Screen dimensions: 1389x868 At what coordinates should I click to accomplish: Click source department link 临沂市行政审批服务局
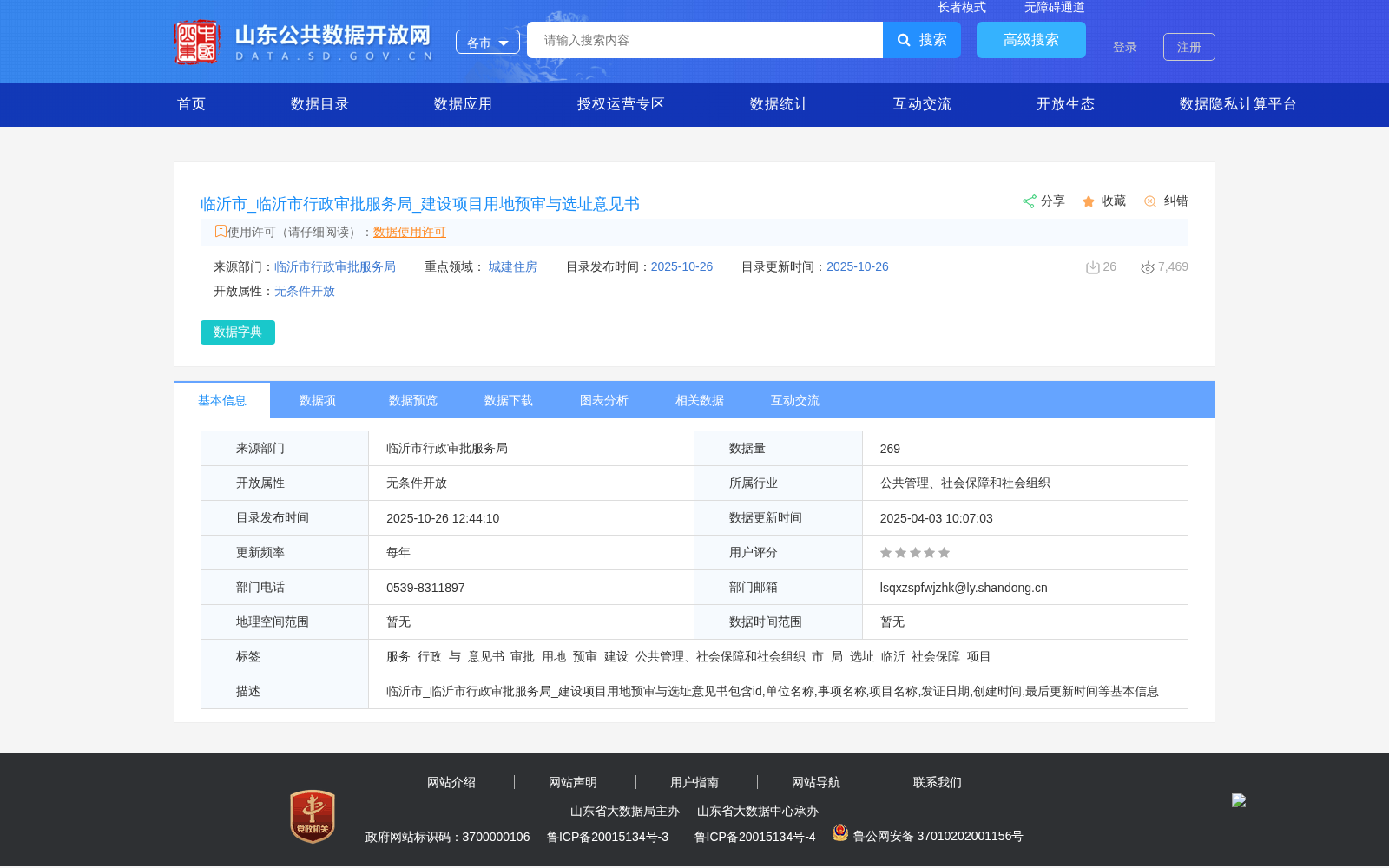[335, 266]
